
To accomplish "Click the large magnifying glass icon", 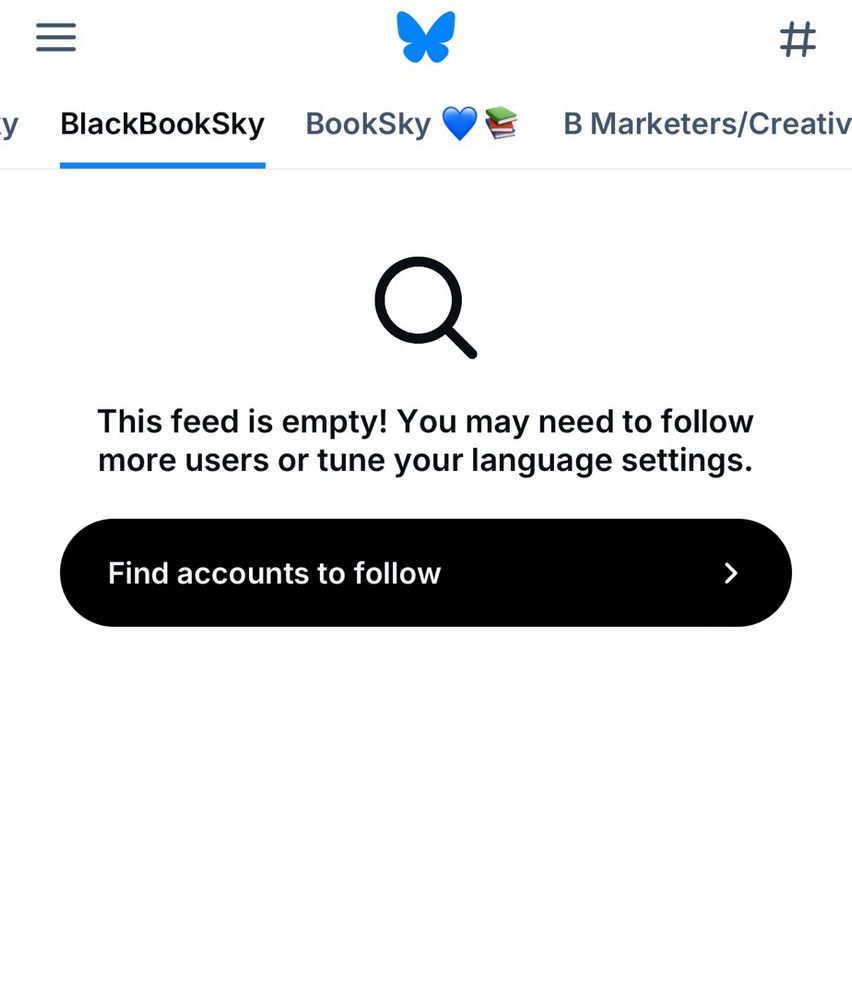I will 426,307.
